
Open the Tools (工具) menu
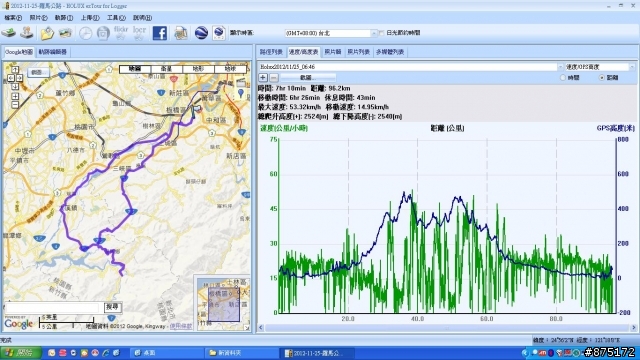click(116, 18)
